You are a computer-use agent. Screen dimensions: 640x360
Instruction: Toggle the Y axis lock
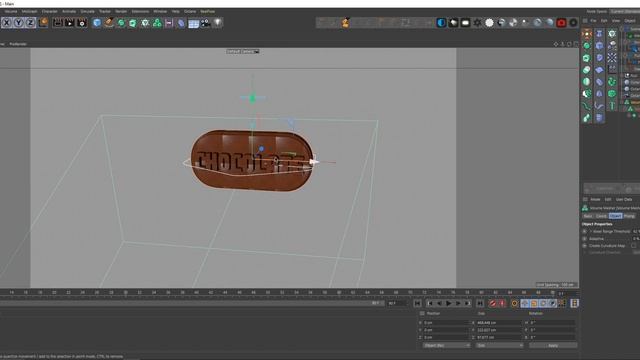18,23
